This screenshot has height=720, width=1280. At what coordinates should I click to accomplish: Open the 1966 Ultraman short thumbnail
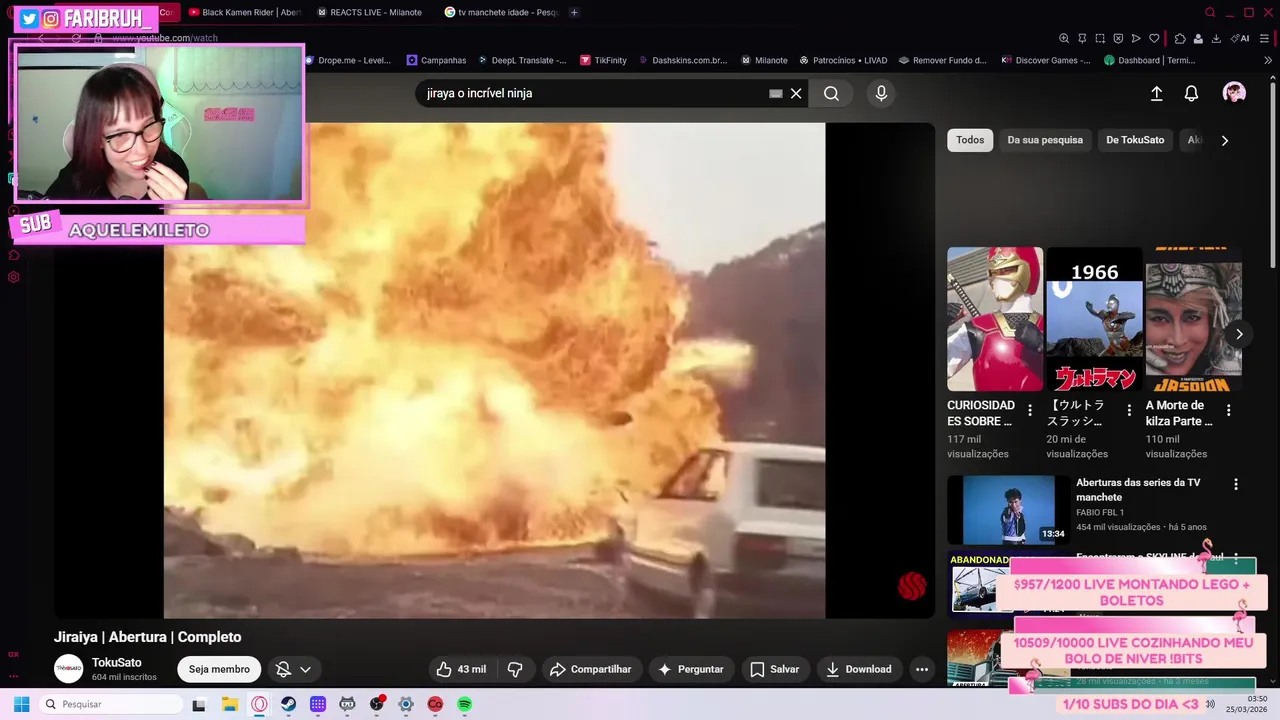1094,319
